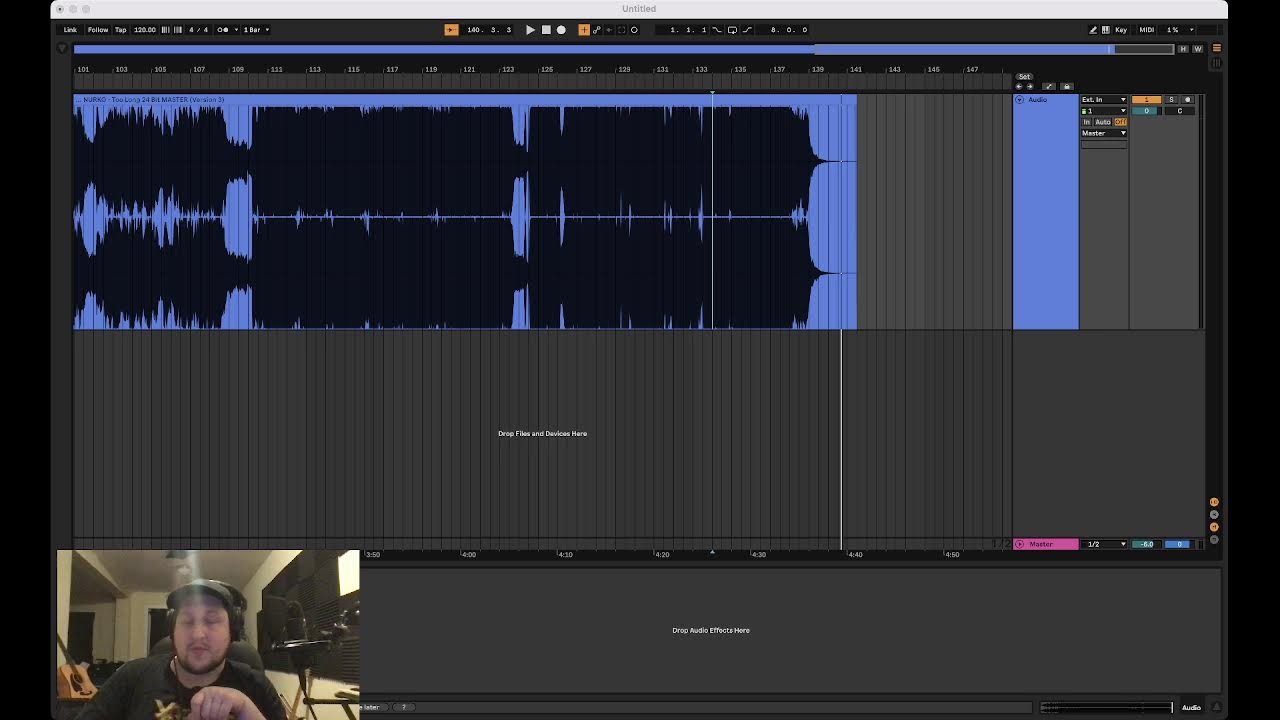1280x720 pixels.
Task: Click the Stop button in the transport
Action: click(x=546, y=30)
